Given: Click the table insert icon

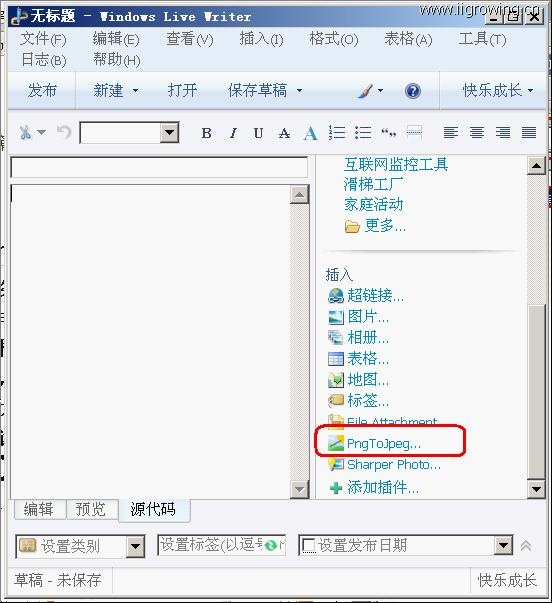Looking at the screenshot, I should 335,359.
